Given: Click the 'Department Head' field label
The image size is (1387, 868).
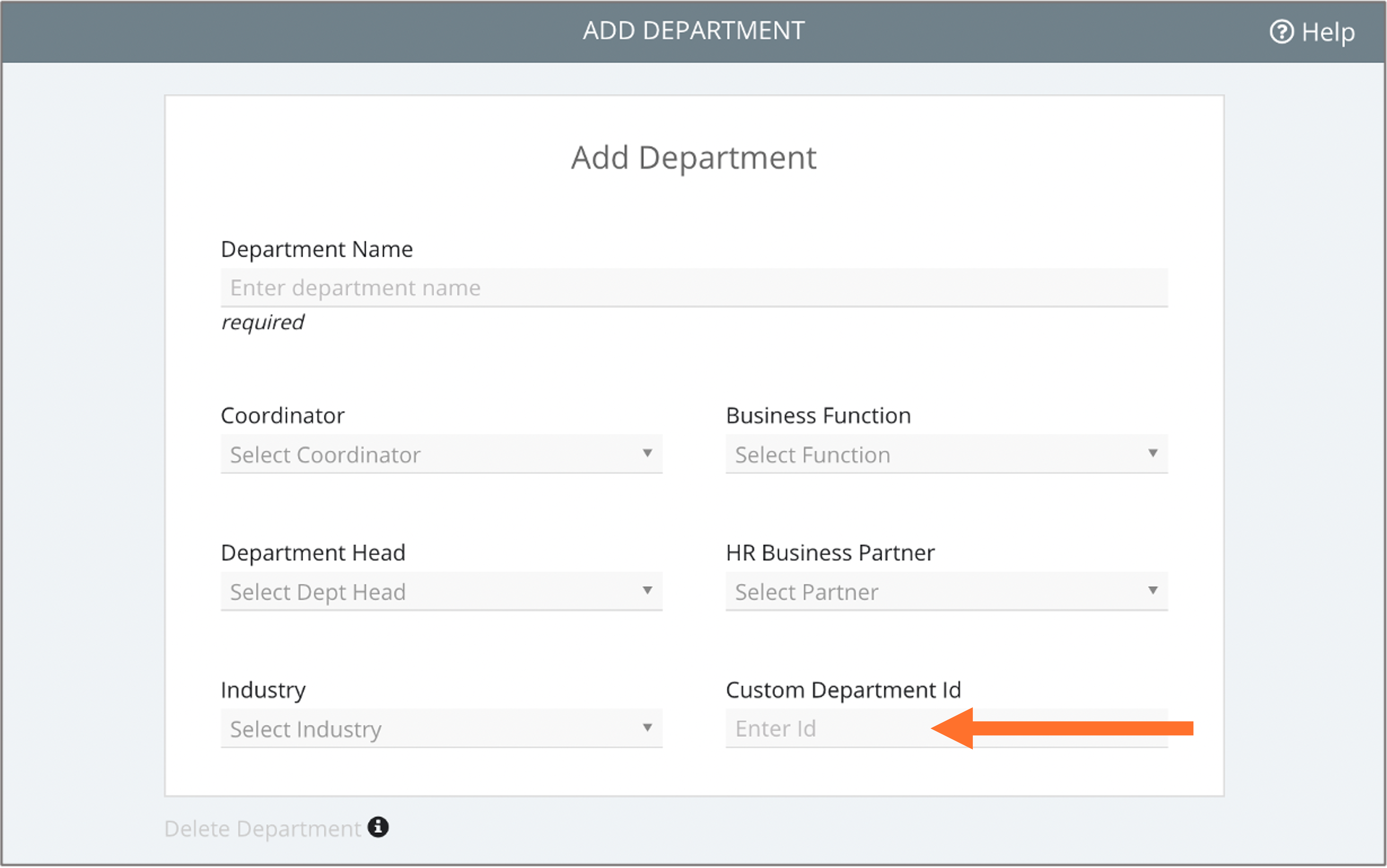Looking at the screenshot, I should pyautogui.click(x=313, y=553).
